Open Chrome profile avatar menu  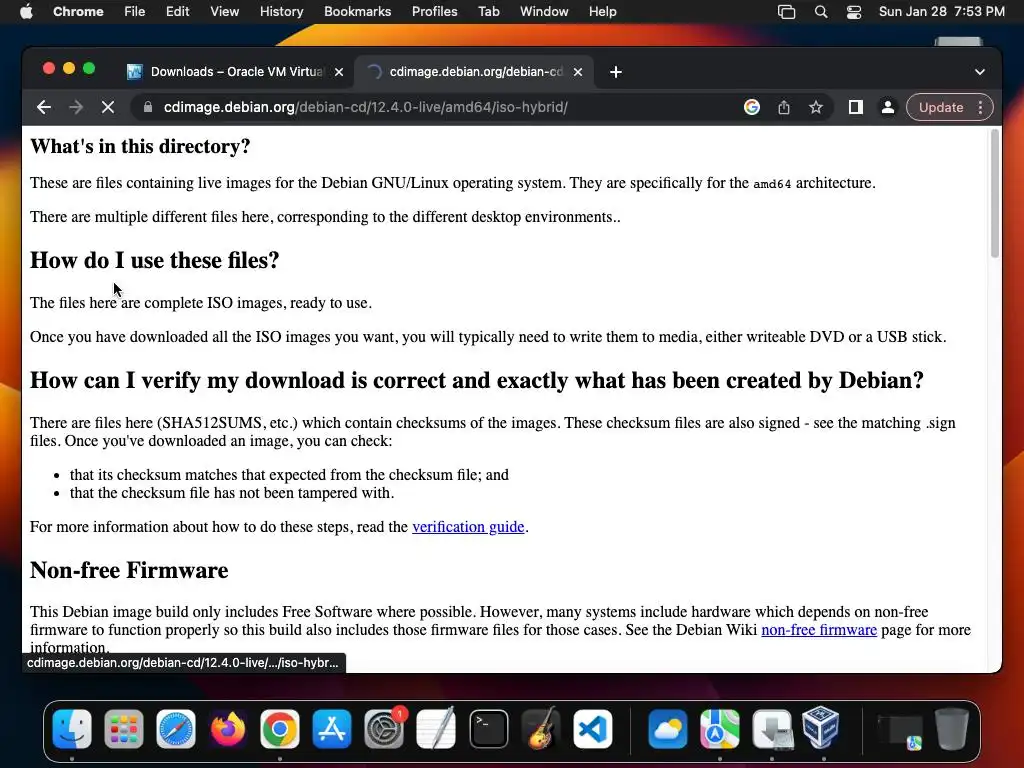(x=888, y=107)
